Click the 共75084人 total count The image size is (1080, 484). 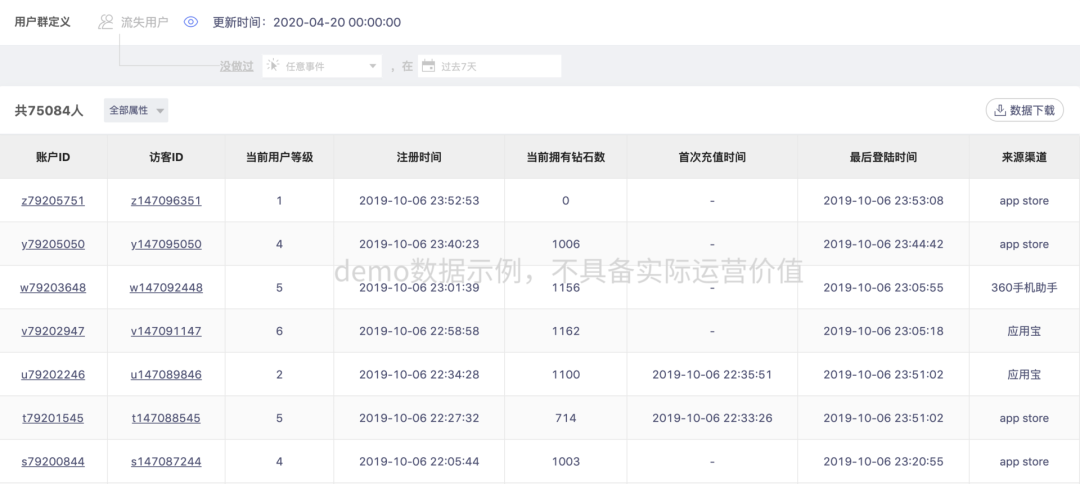click(49, 110)
